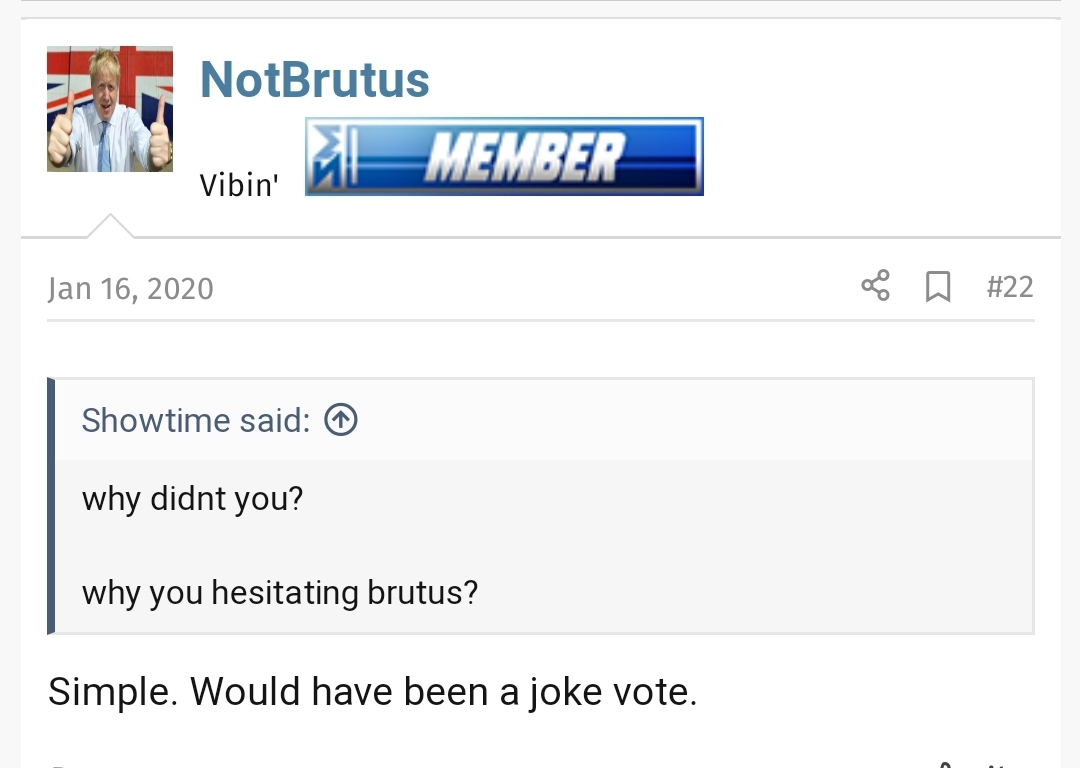Click the quote line 'why you hesitating brutus?'

[x=280, y=592]
